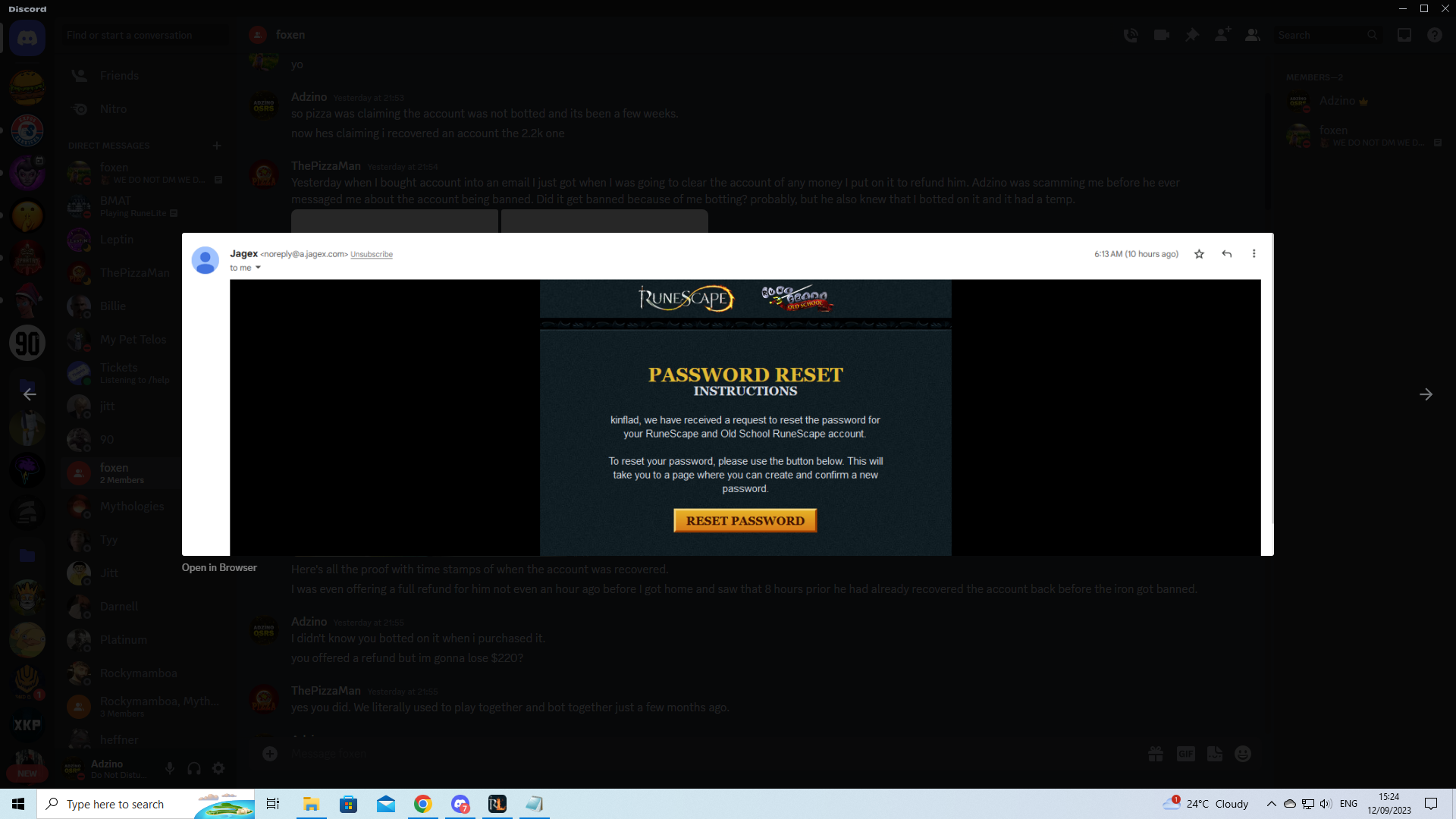Screen dimensions: 1456x819
Task: Click the chat area scrollbar
Action: pyautogui.click(x=1267, y=152)
